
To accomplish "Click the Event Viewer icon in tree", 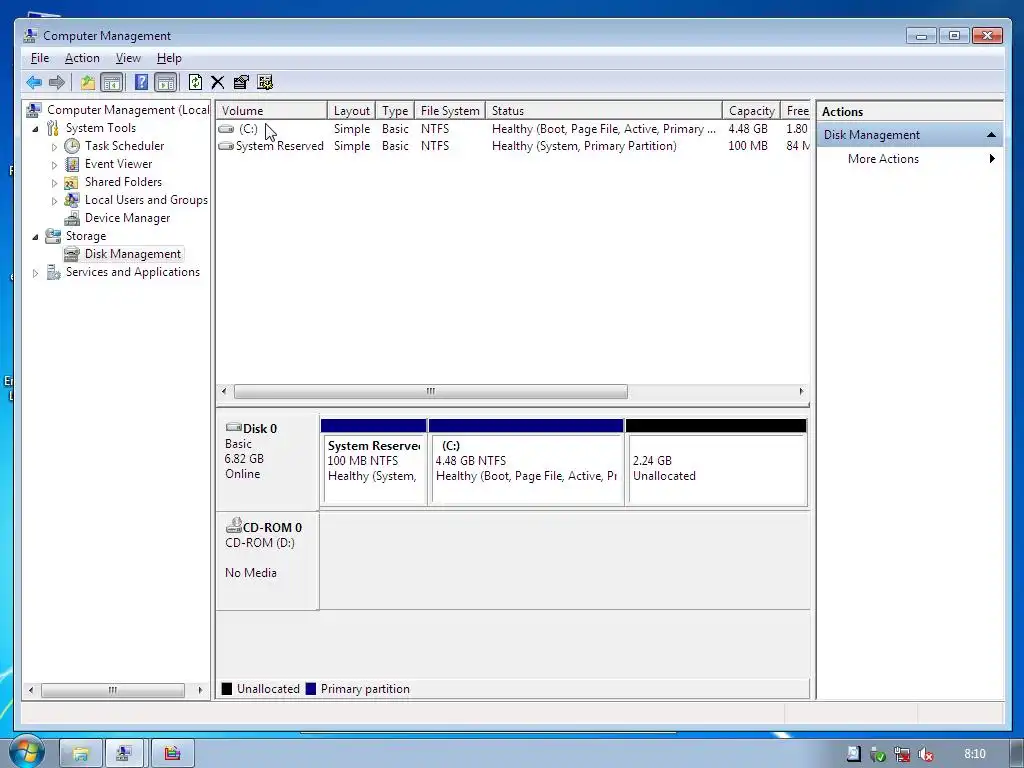I will click(x=72, y=164).
